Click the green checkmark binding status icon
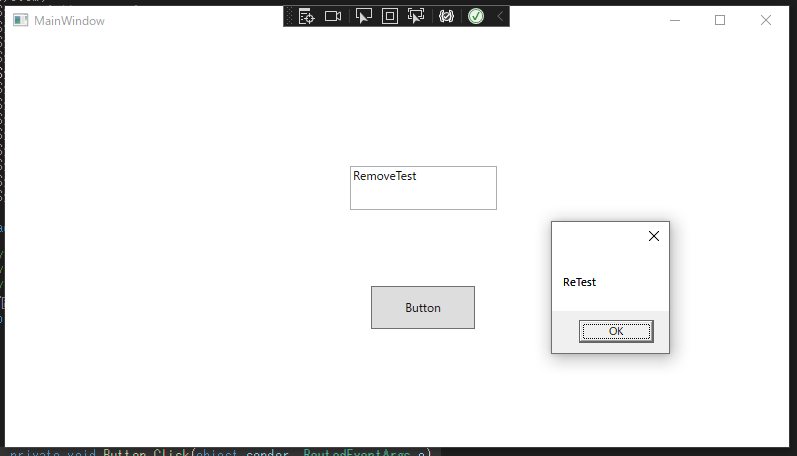 pyautogui.click(x=476, y=16)
